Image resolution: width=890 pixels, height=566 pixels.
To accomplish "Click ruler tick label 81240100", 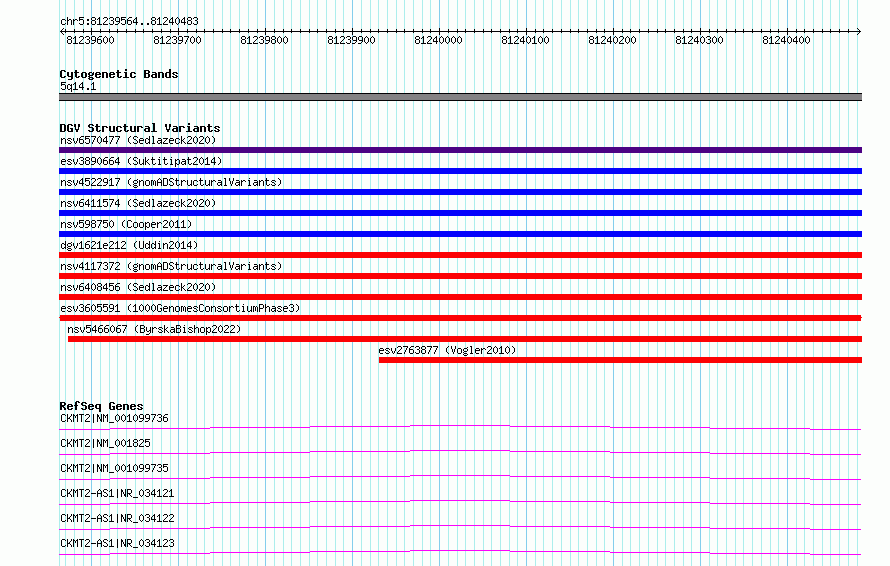I will click(x=525, y=40).
